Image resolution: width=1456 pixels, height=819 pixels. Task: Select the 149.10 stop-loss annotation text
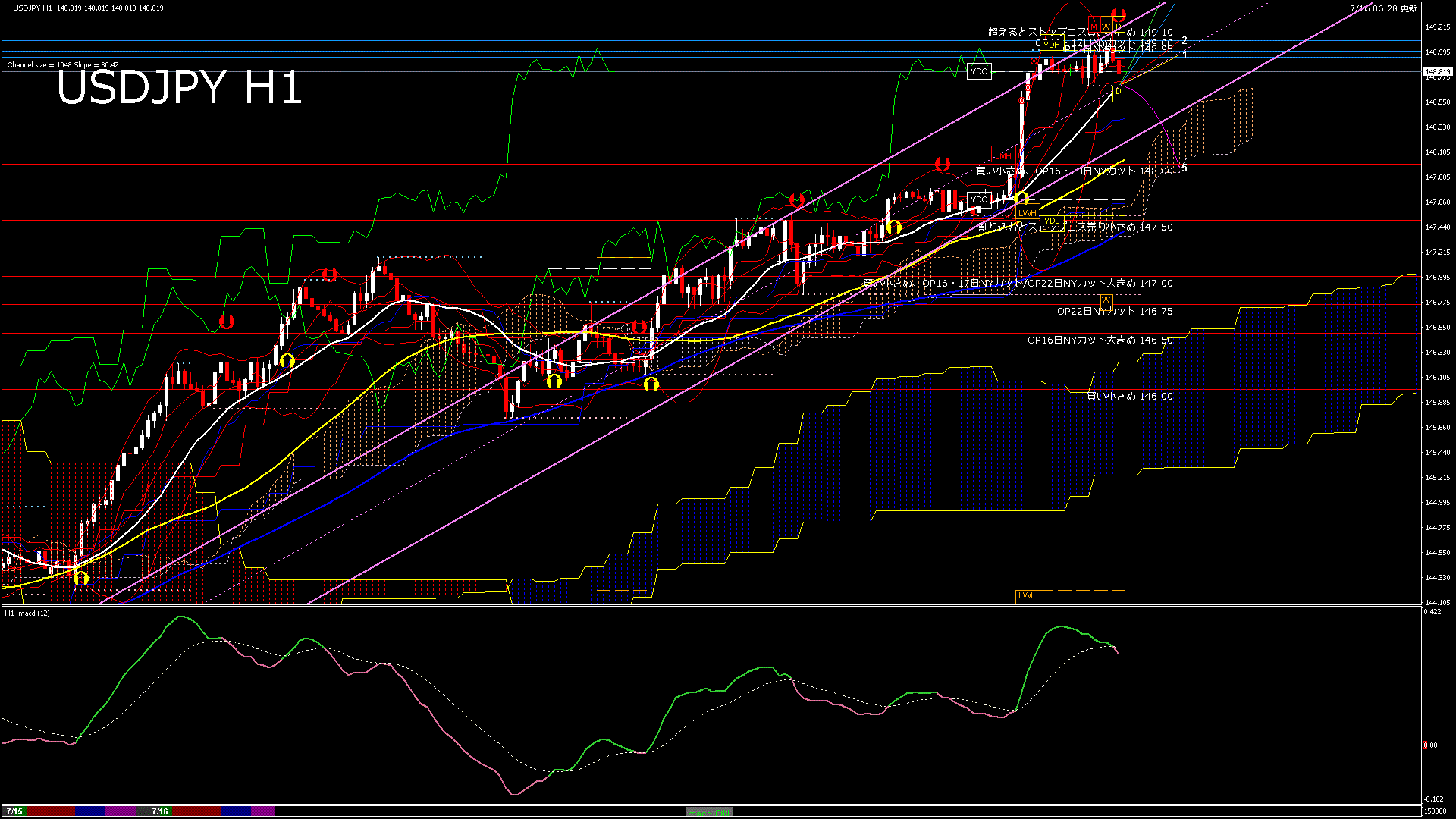point(1080,33)
